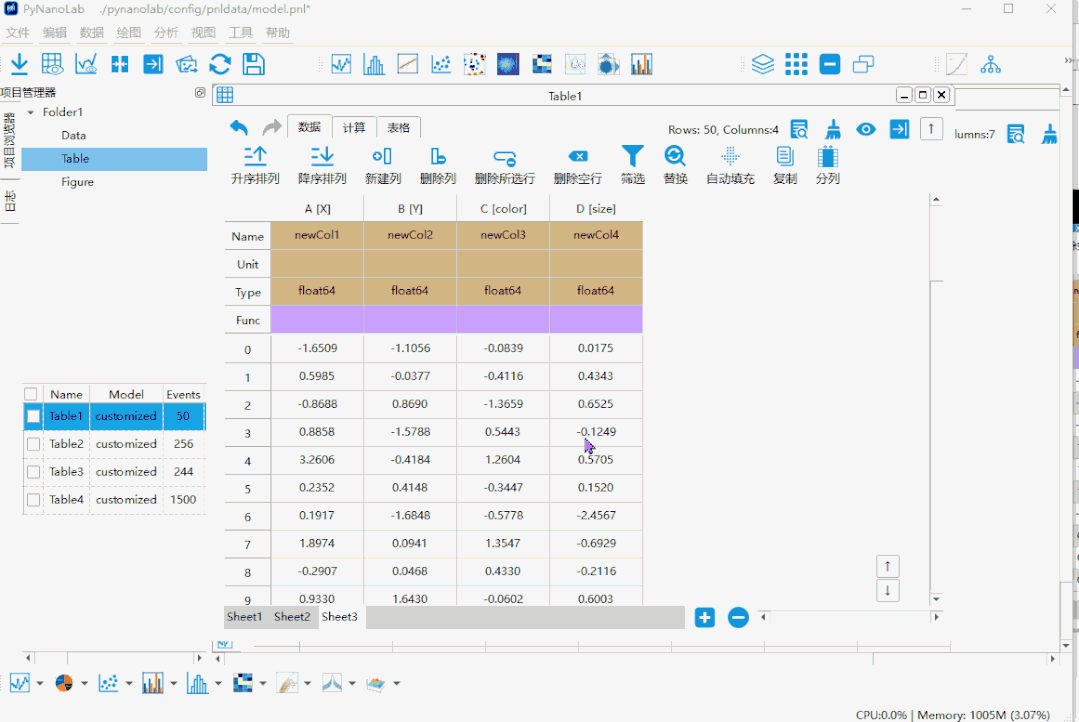This screenshot has height=722, width=1079.
Task: Switch to the 表格 tab
Action: 398,127
